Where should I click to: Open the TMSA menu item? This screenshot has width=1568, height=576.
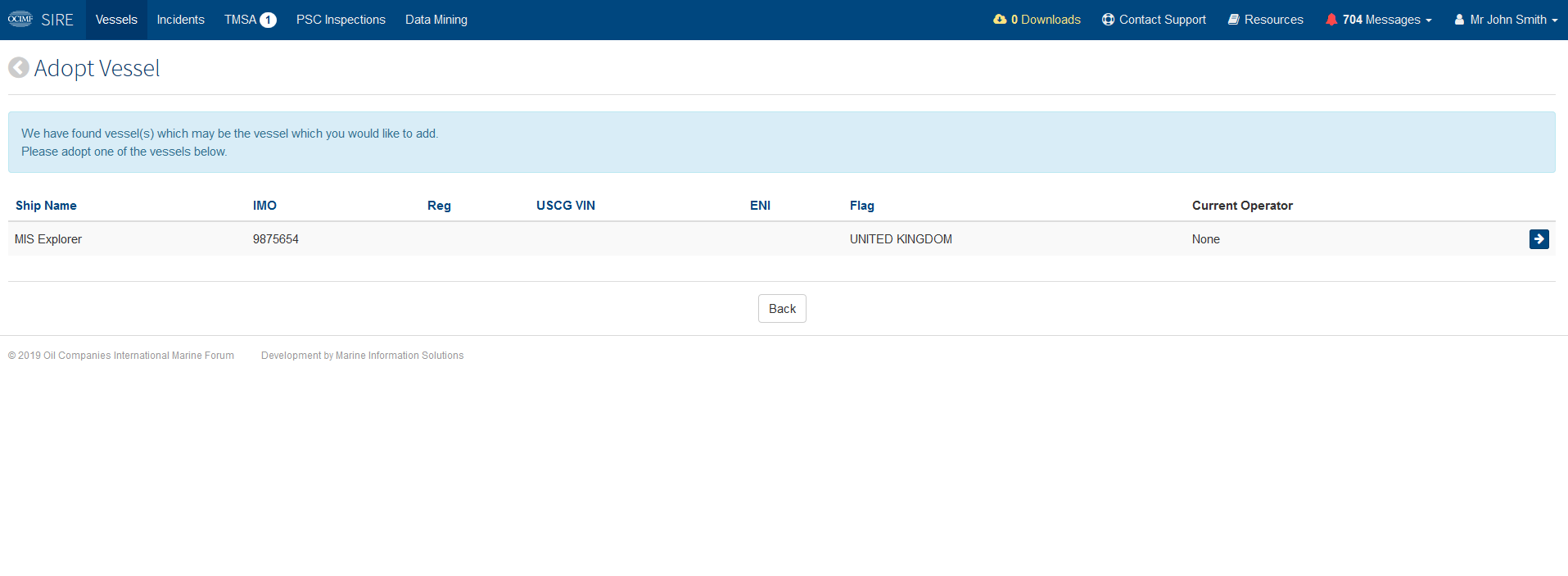tap(250, 20)
